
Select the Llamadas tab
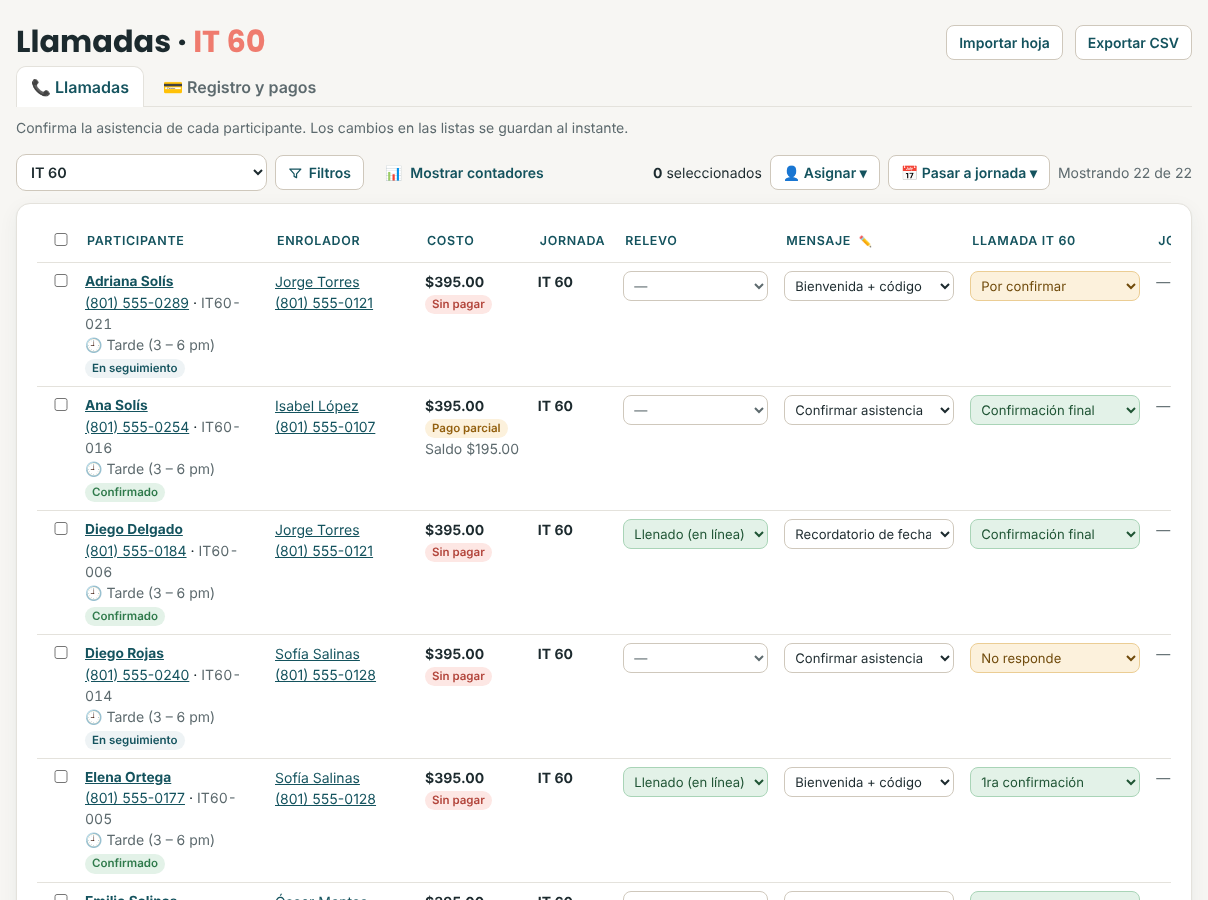click(x=80, y=87)
